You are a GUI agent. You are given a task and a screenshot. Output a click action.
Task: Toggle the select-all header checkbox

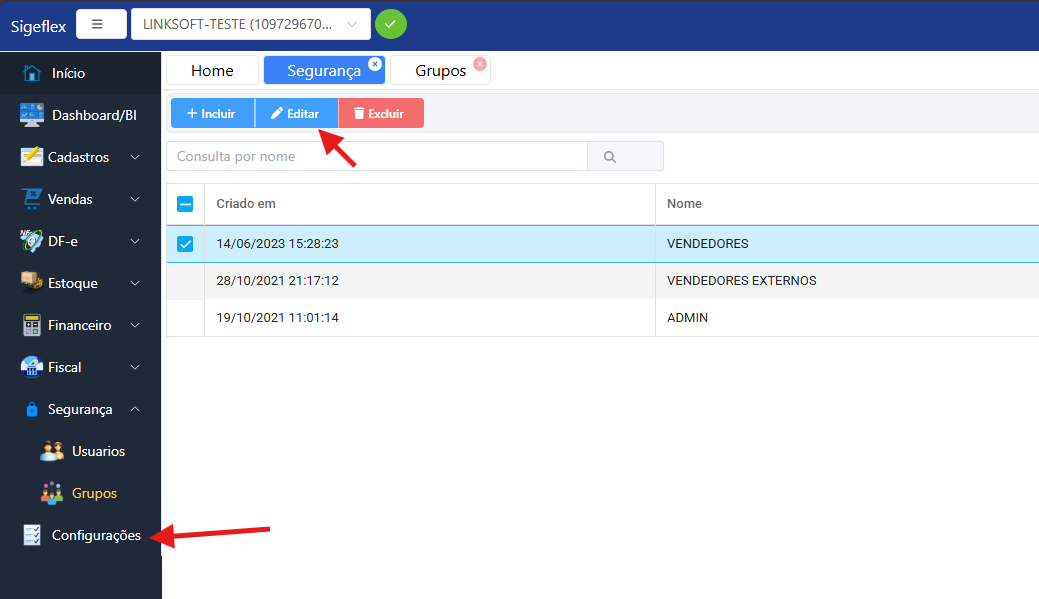pos(185,204)
